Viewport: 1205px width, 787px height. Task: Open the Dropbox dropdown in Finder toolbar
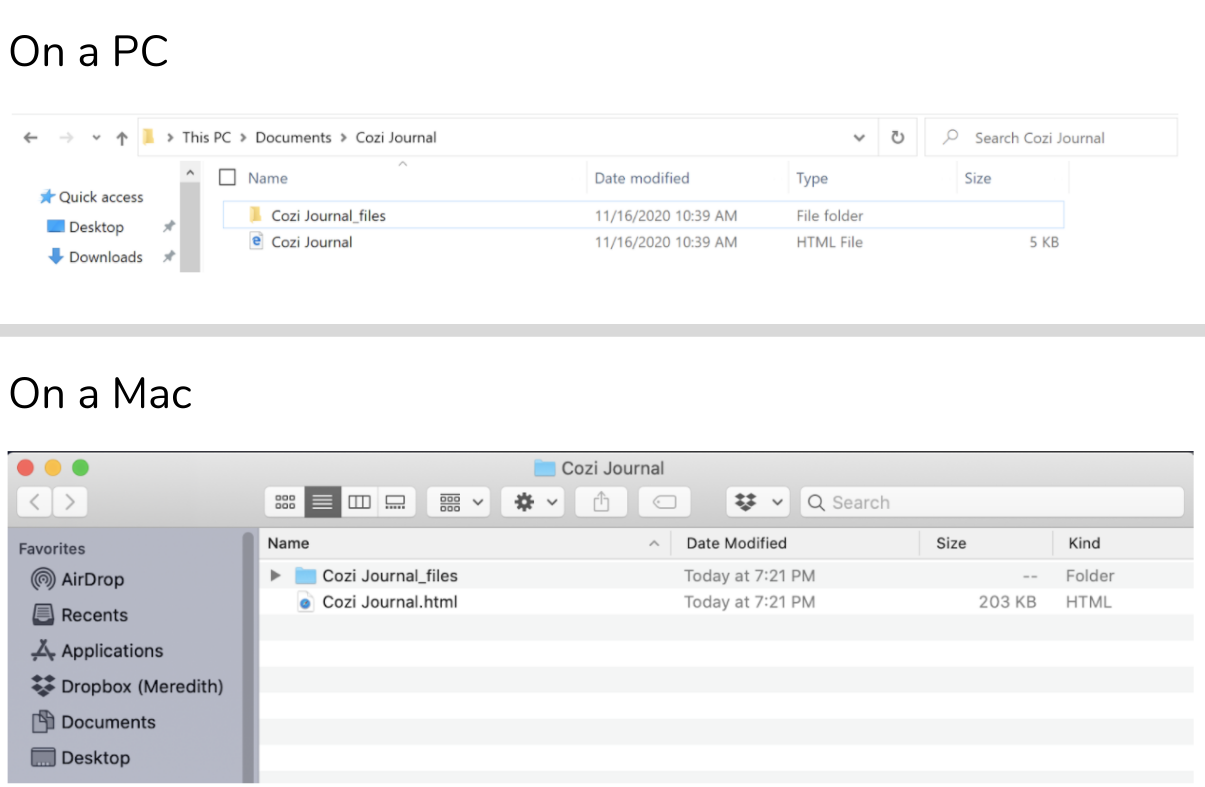click(759, 502)
